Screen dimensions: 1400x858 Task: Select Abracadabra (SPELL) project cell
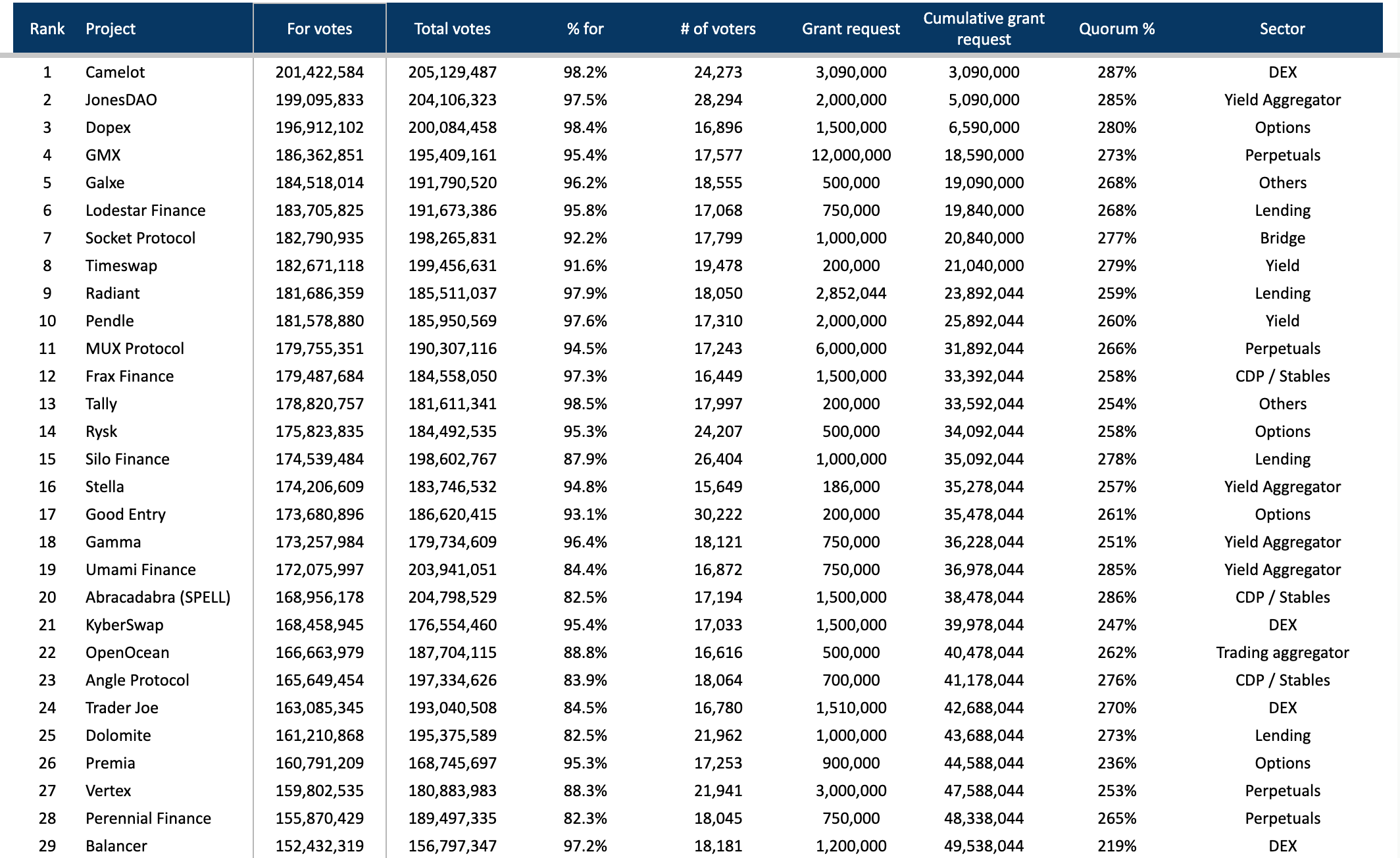[x=158, y=597]
